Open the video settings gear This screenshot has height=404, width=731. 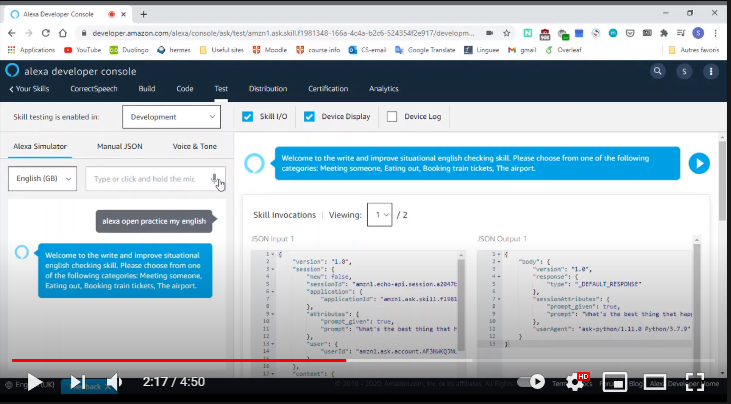(577, 382)
